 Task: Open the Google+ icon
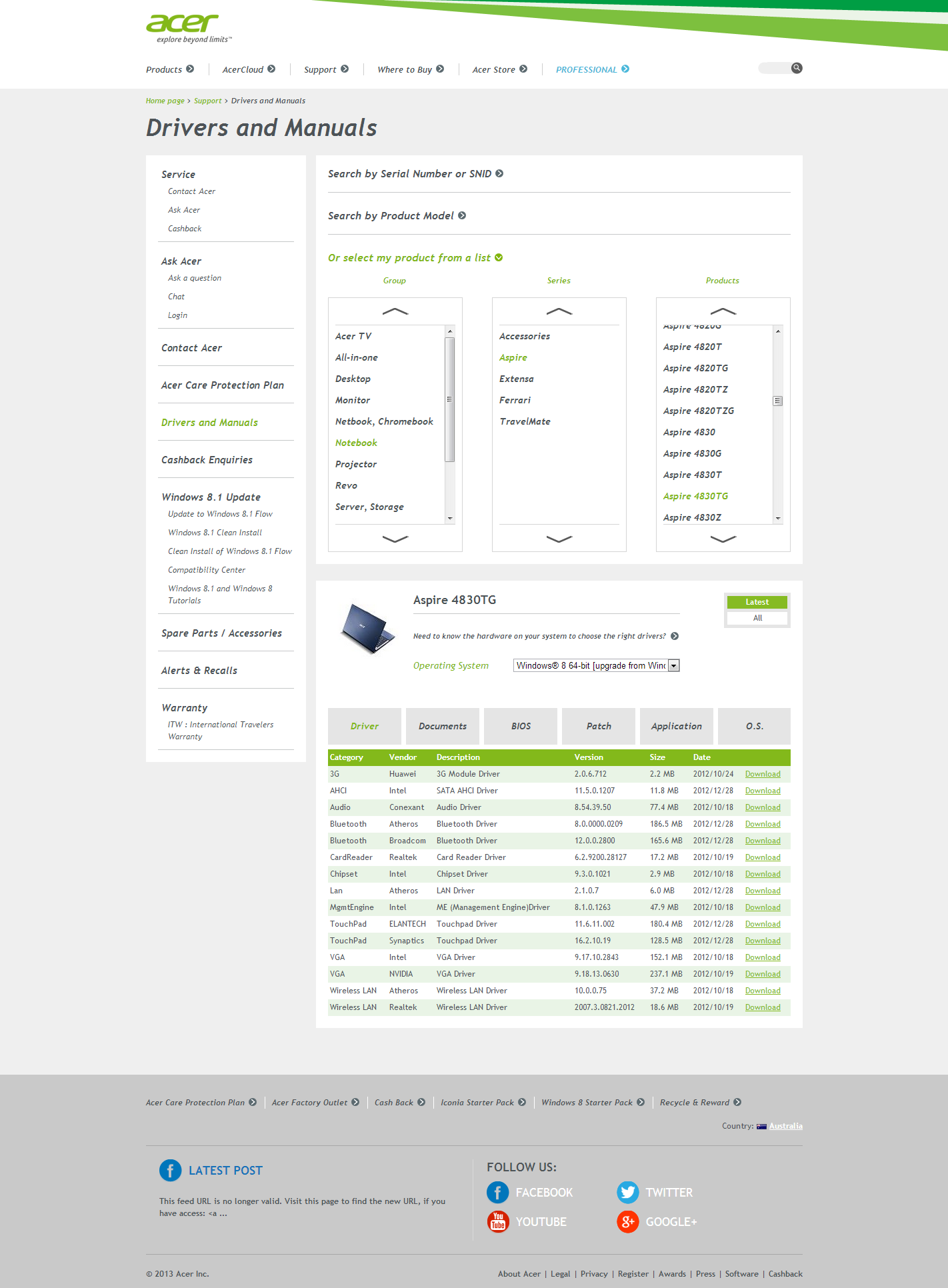pos(627,1221)
